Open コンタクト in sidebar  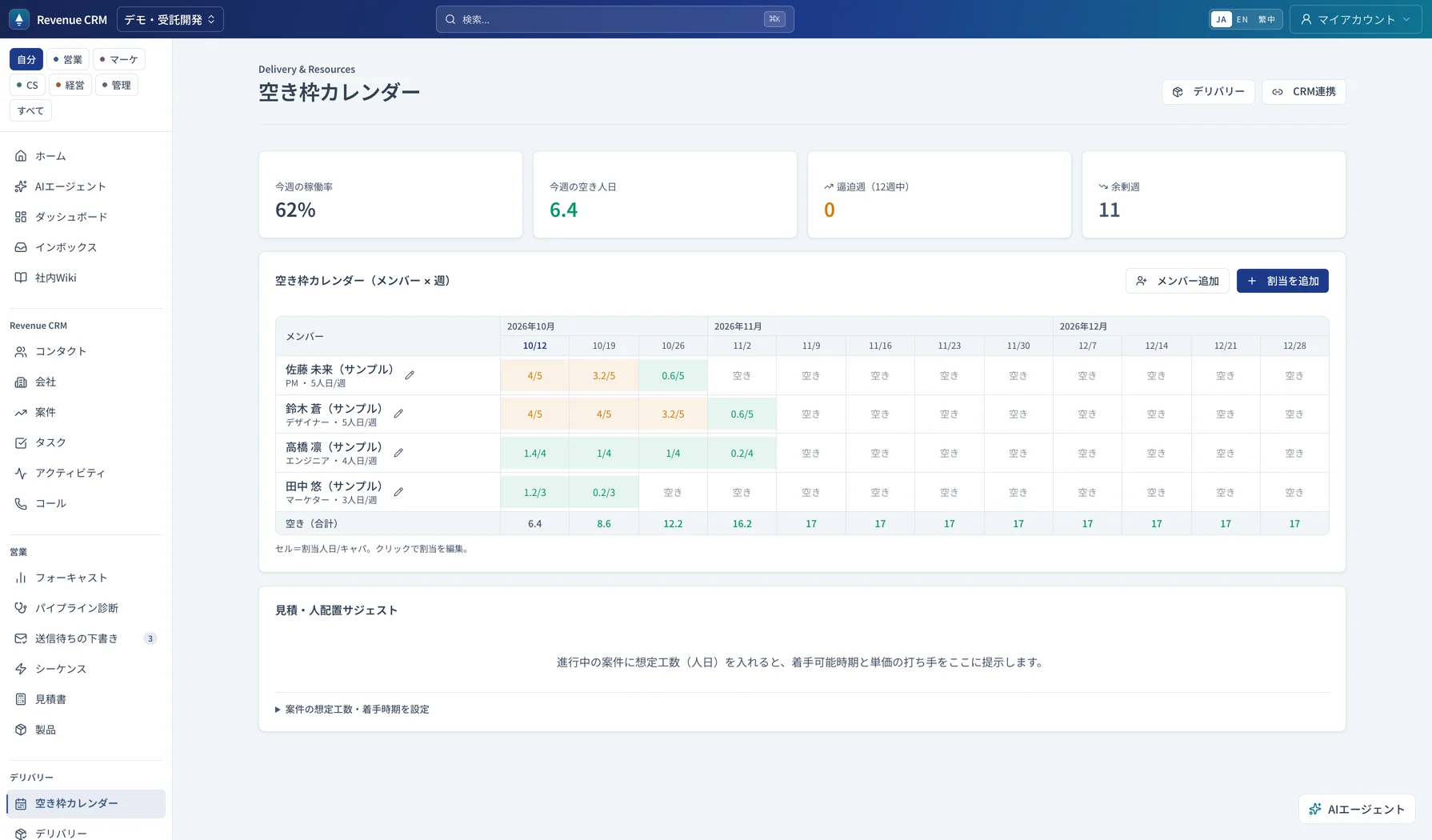click(86, 351)
